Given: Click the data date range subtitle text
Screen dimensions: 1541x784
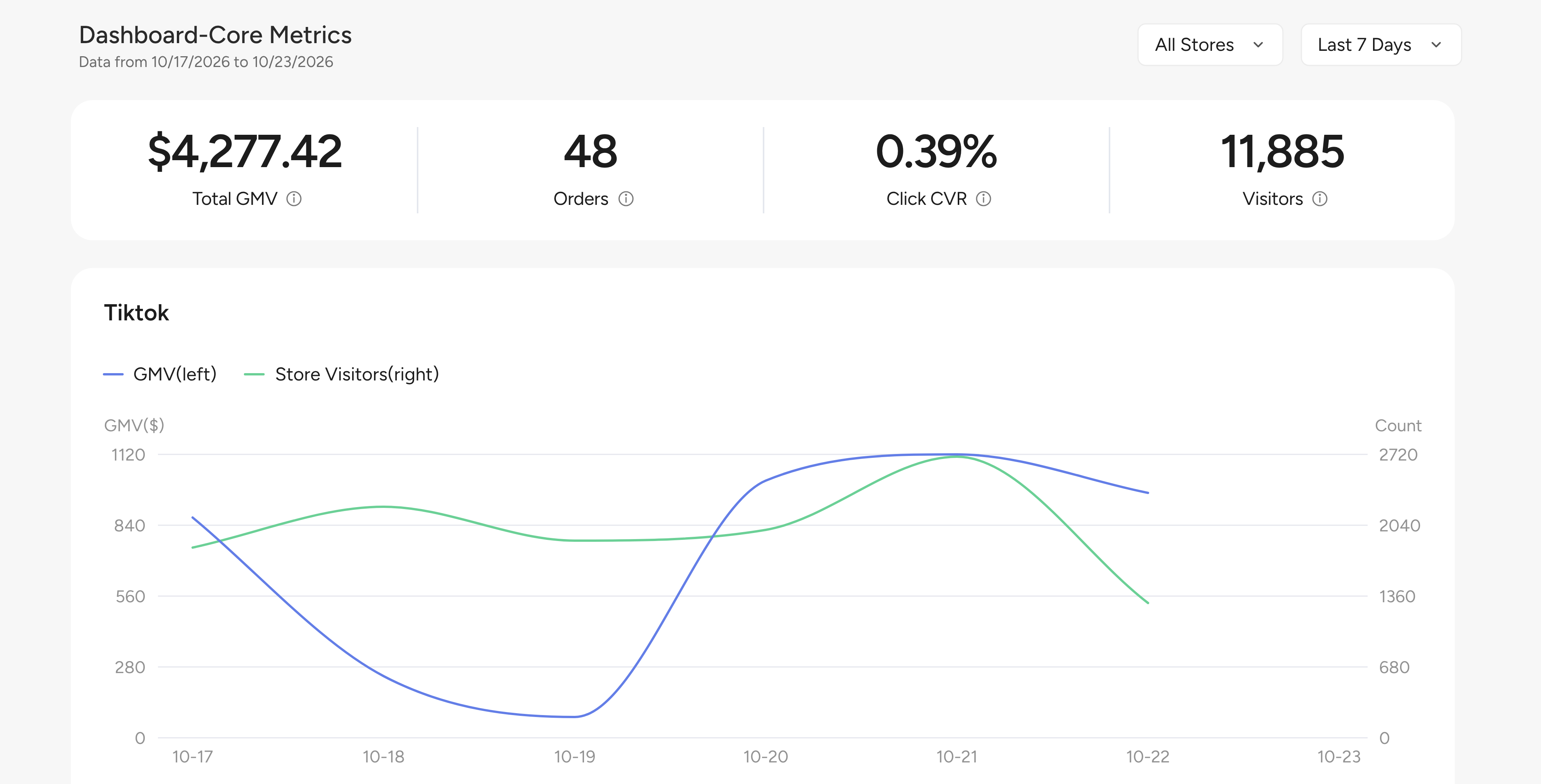Looking at the screenshot, I should pos(206,62).
